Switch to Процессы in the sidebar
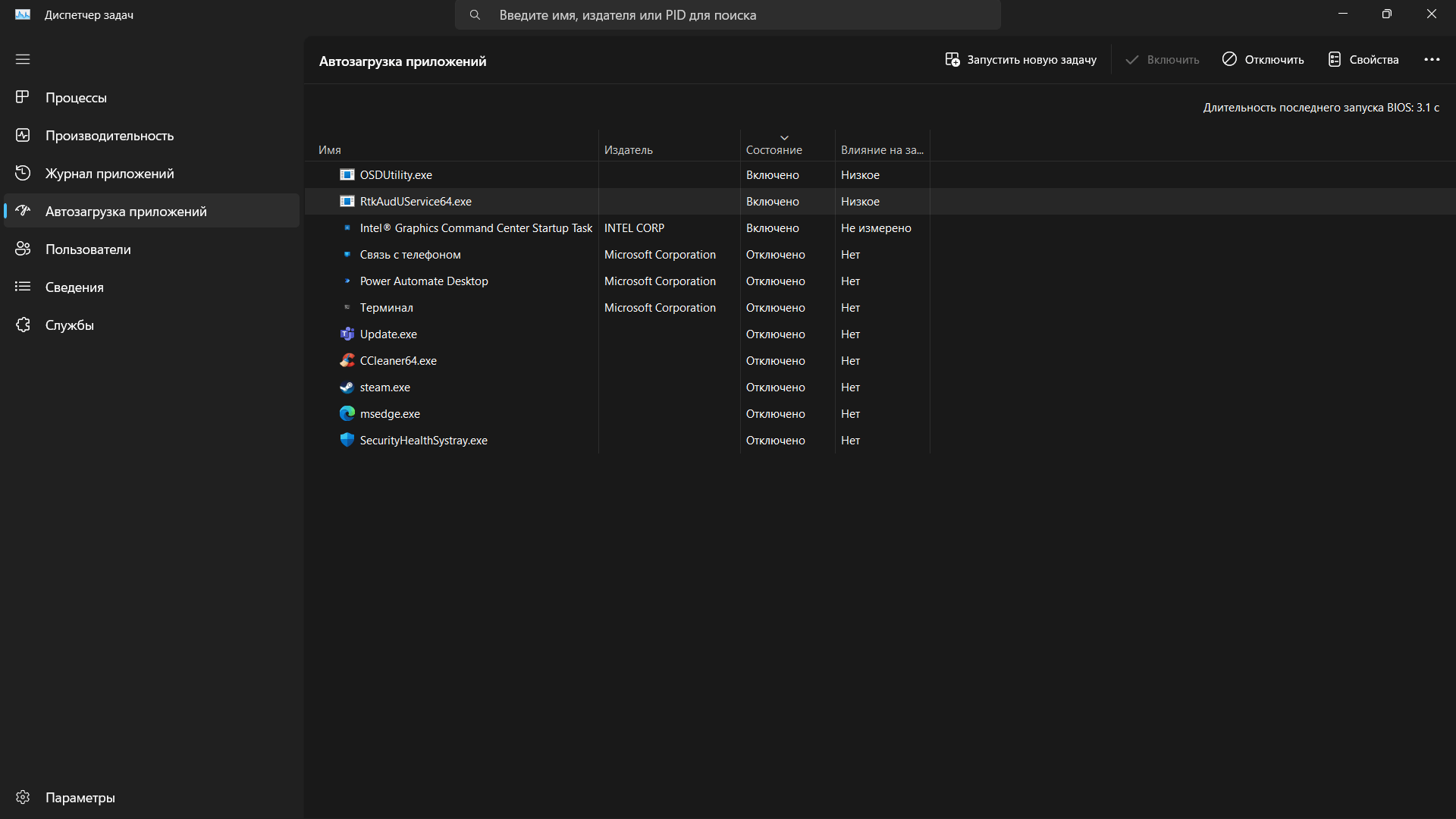 [x=152, y=97]
